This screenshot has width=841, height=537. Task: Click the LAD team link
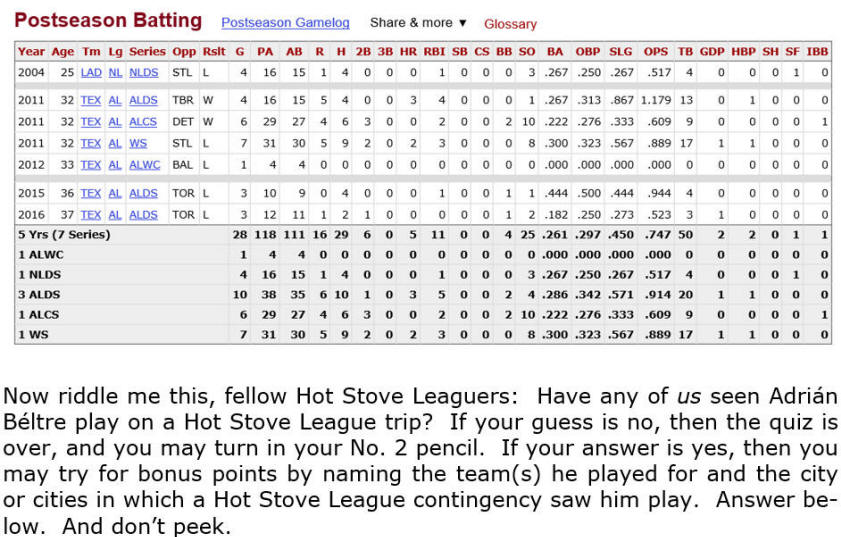coord(91,72)
